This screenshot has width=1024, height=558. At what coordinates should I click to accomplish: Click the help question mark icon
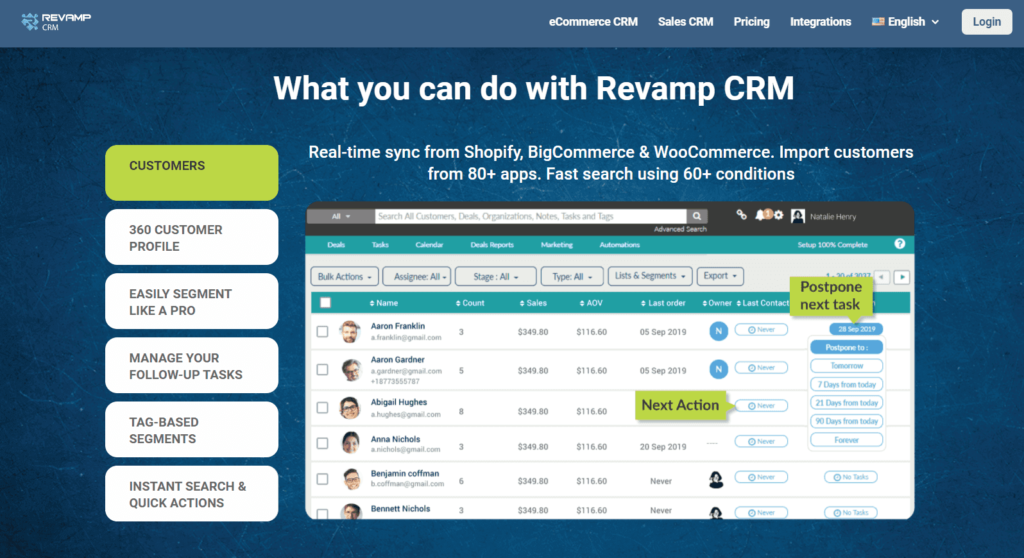pyautogui.click(x=900, y=244)
